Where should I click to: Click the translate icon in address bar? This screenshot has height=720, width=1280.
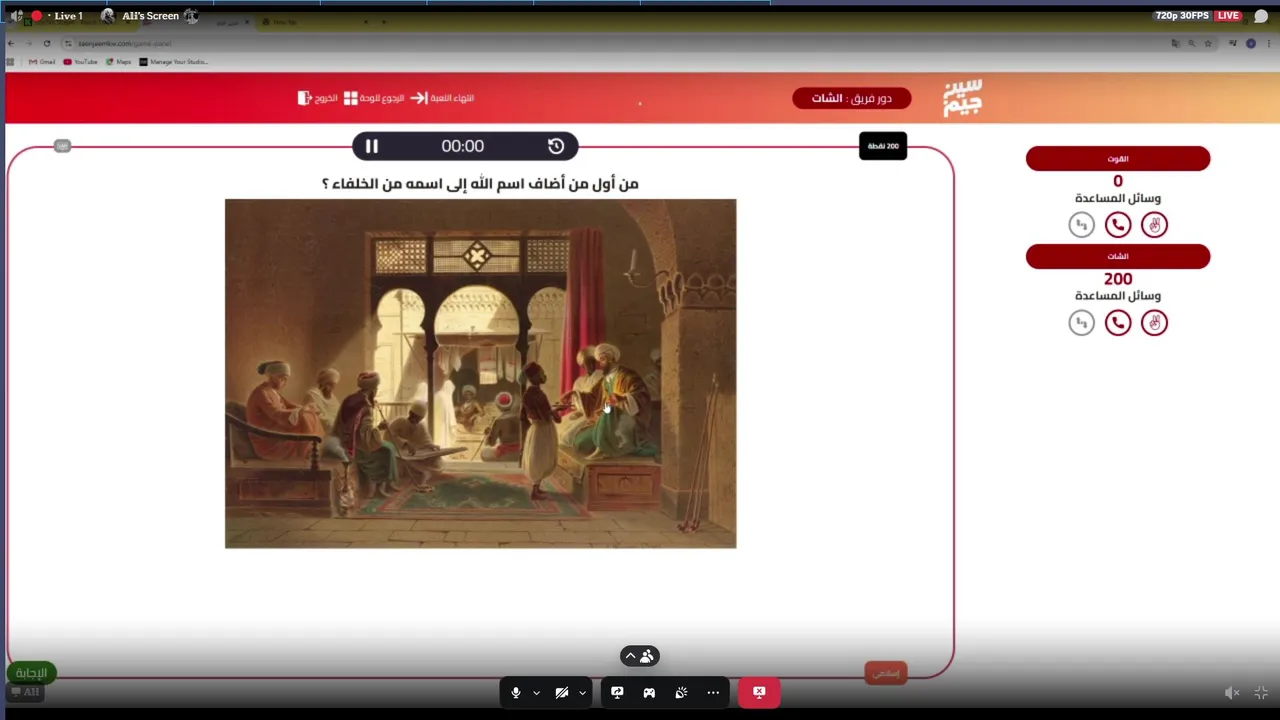point(1175,44)
